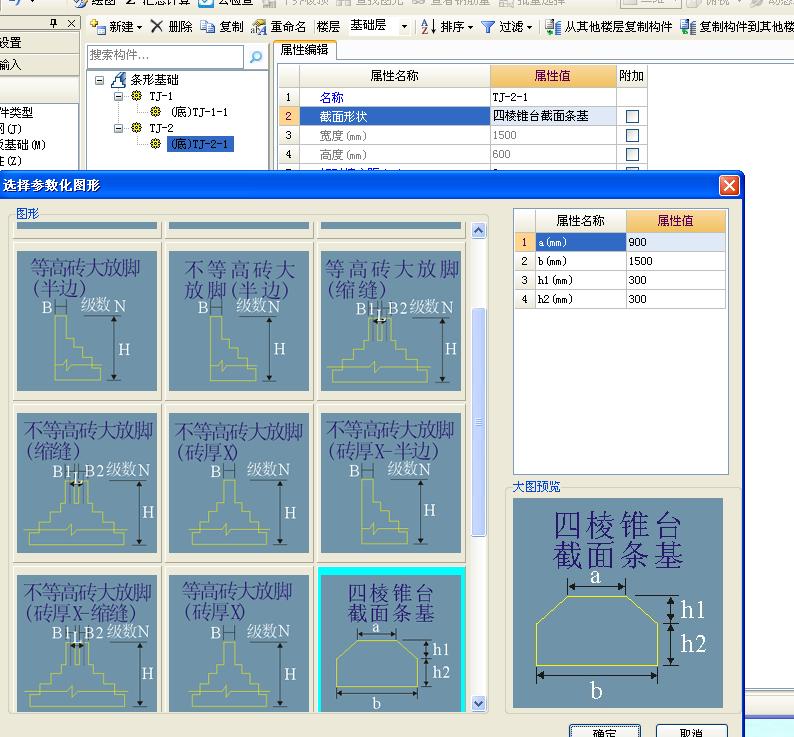The width and height of the screenshot is (794, 737).
Task: Click the 新建 (New) toolbar icon
Action: pyautogui.click(x=98, y=26)
